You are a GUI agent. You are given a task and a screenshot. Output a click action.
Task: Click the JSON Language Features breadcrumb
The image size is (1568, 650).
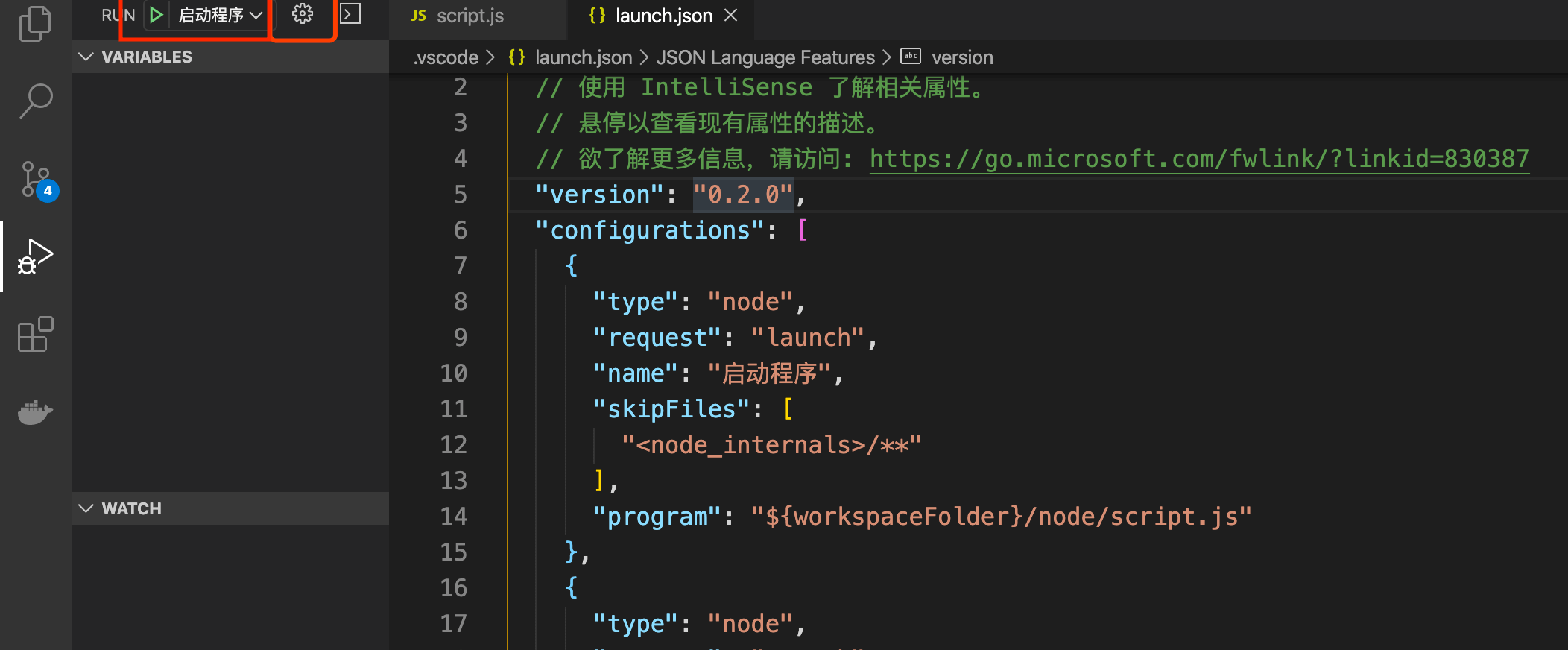coord(765,57)
